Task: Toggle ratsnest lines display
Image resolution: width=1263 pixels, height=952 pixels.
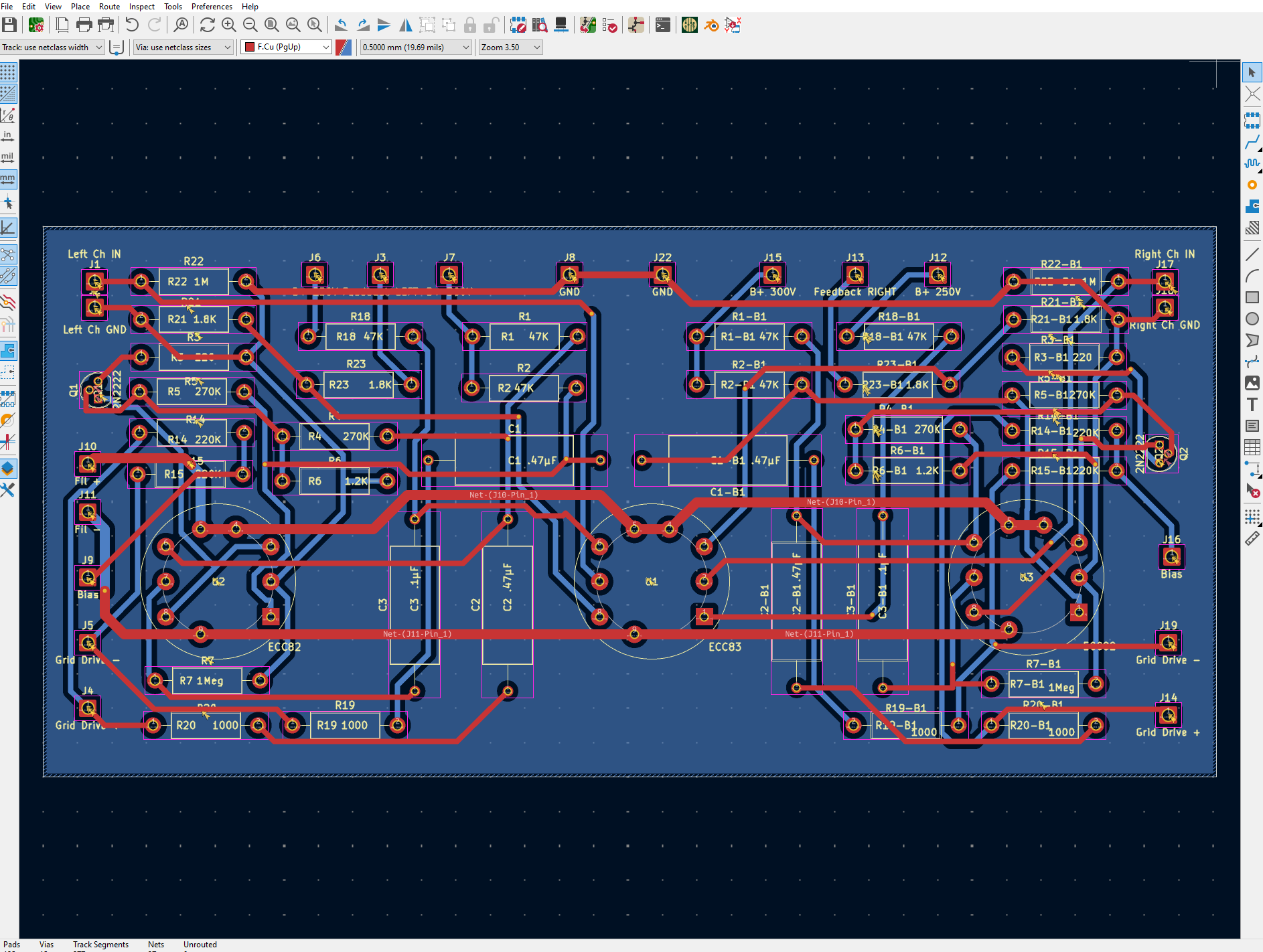Action: point(8,254)
